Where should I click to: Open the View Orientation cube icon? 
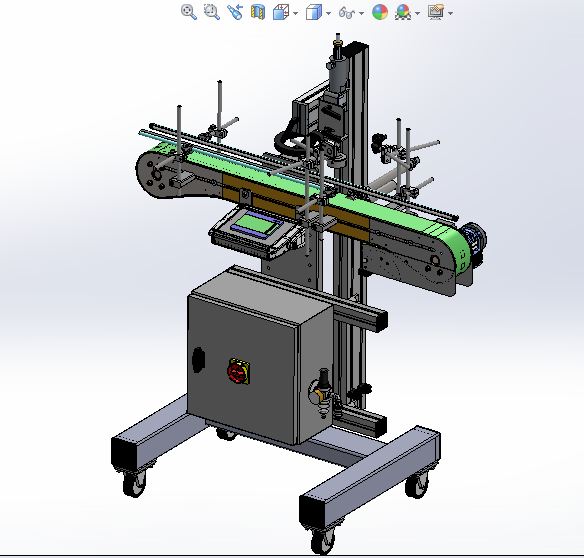point(281,12)
